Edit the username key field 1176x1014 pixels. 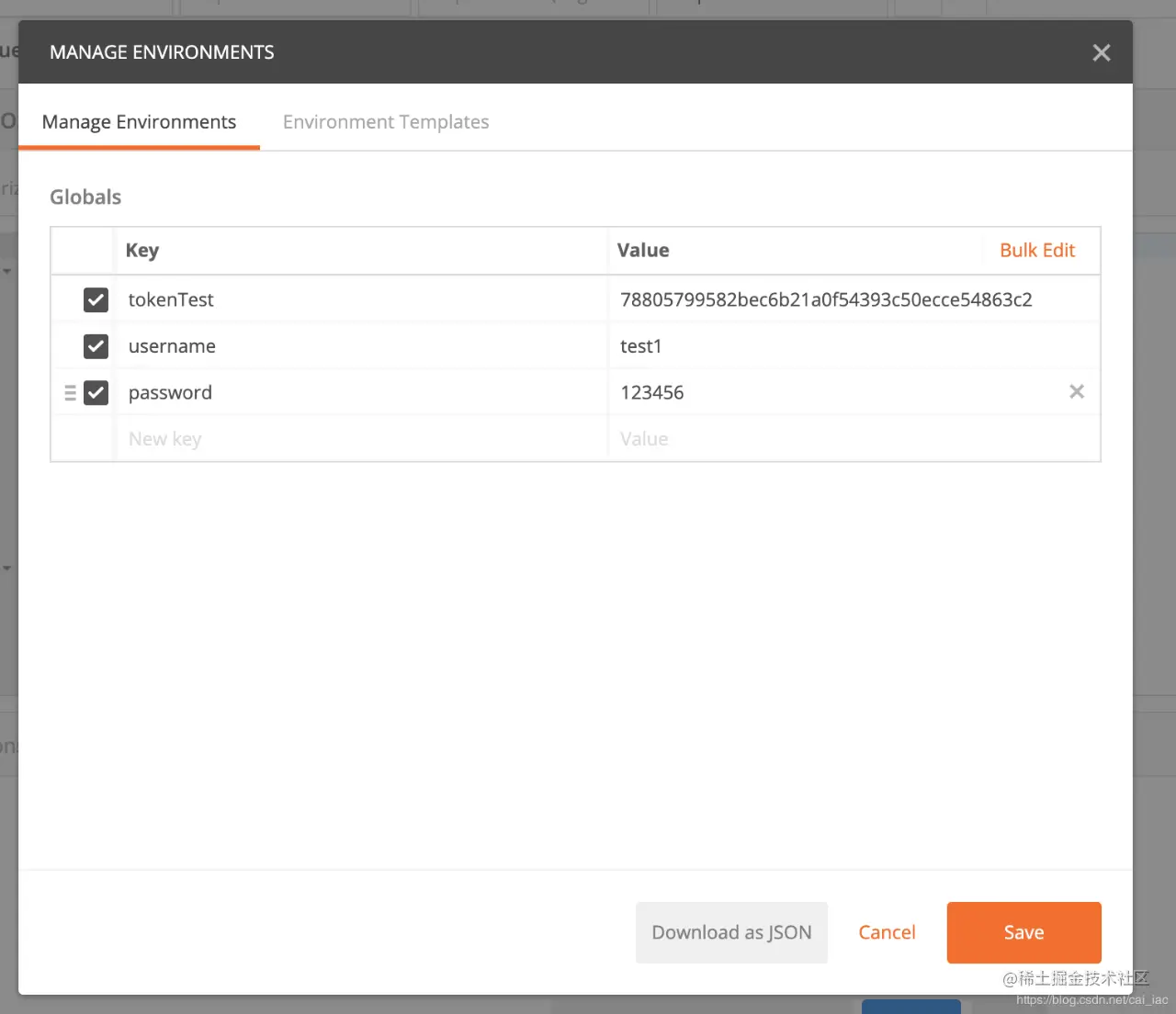tap(361, 346)
